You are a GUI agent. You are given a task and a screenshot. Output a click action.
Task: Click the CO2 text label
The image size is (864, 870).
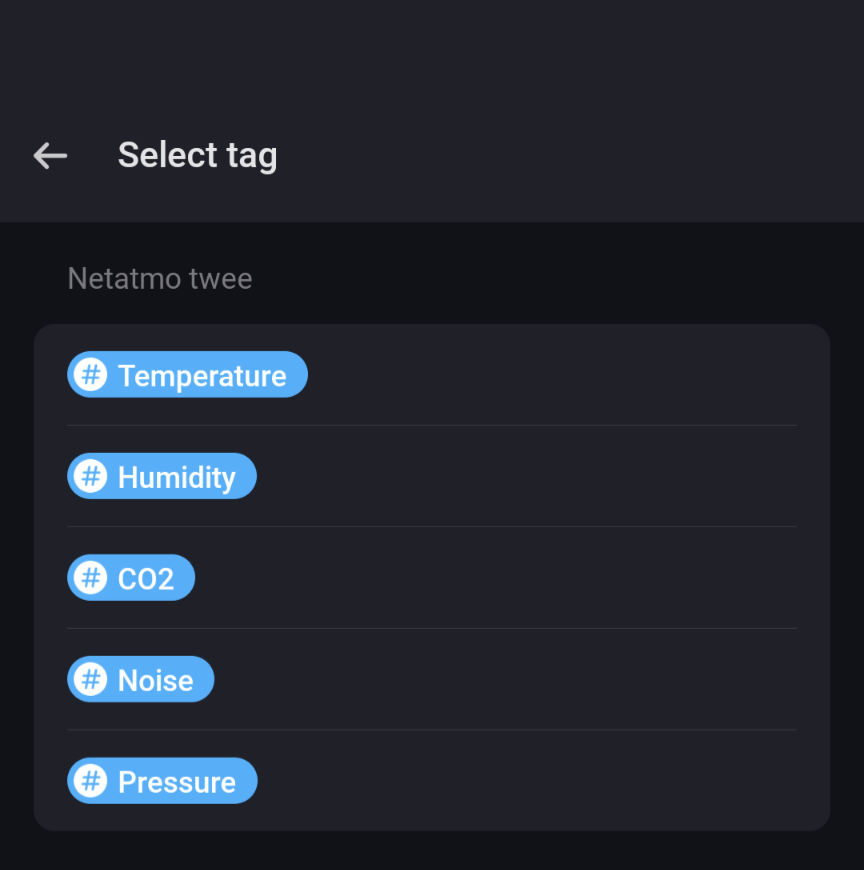point(146,579)
